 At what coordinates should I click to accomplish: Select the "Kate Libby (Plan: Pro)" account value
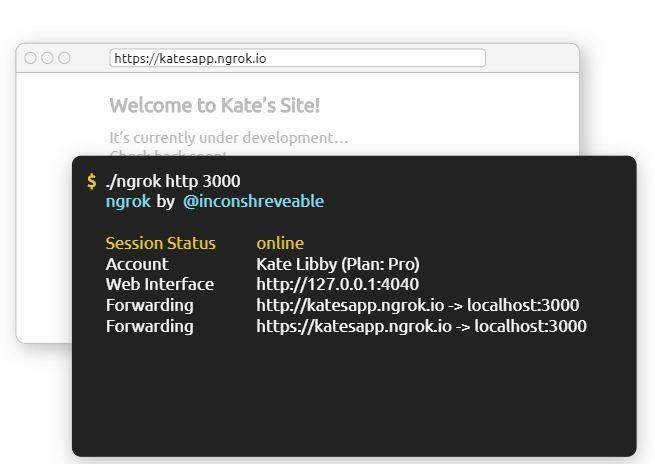click(338, 264)
